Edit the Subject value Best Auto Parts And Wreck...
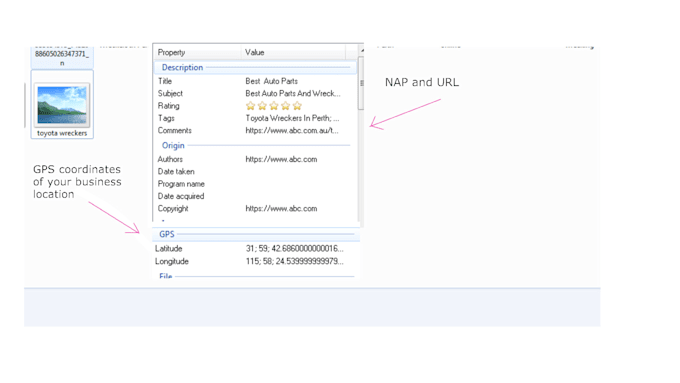 tap(293, 93)
